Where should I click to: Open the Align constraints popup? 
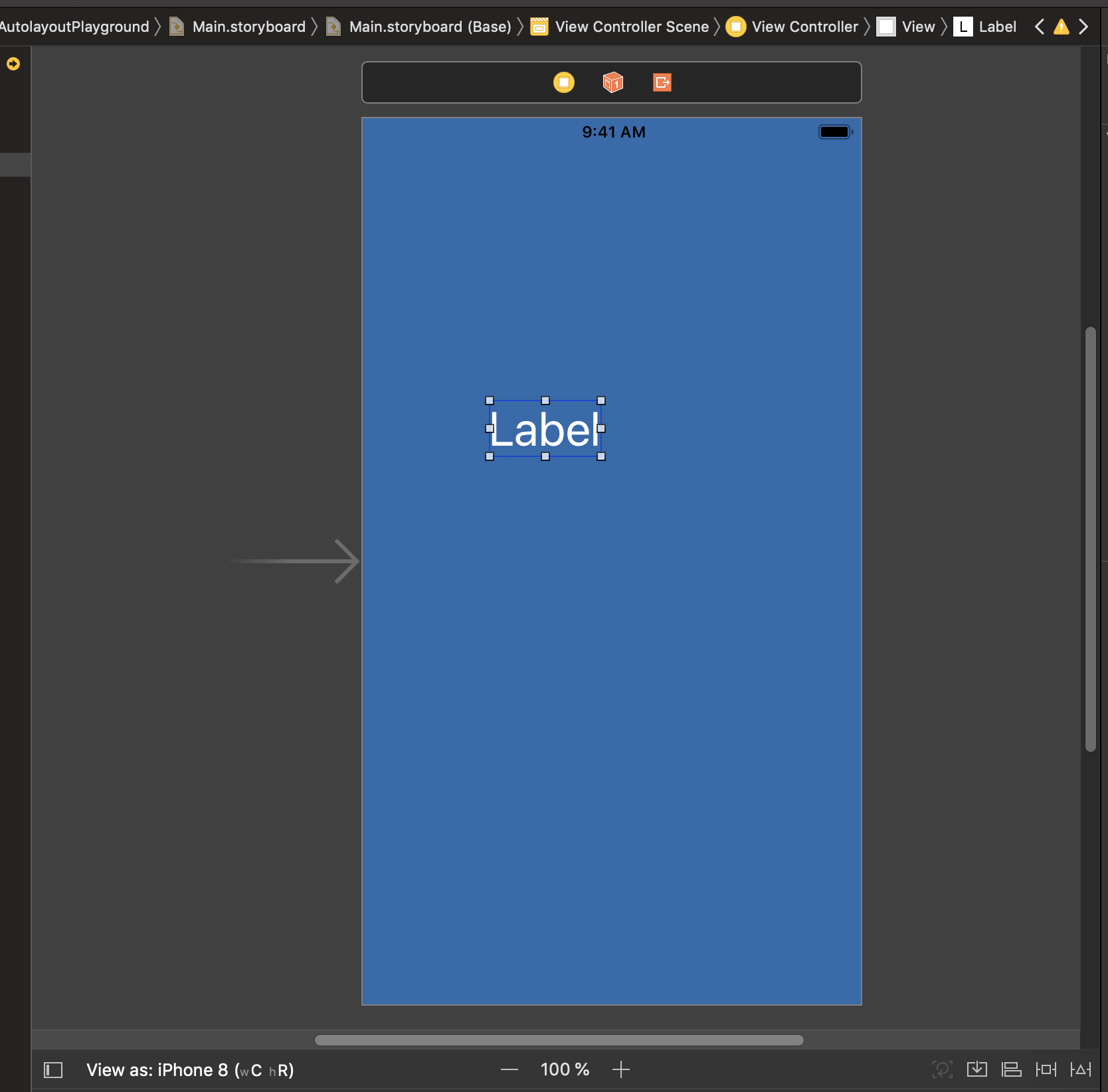tap(1011, 1069)
